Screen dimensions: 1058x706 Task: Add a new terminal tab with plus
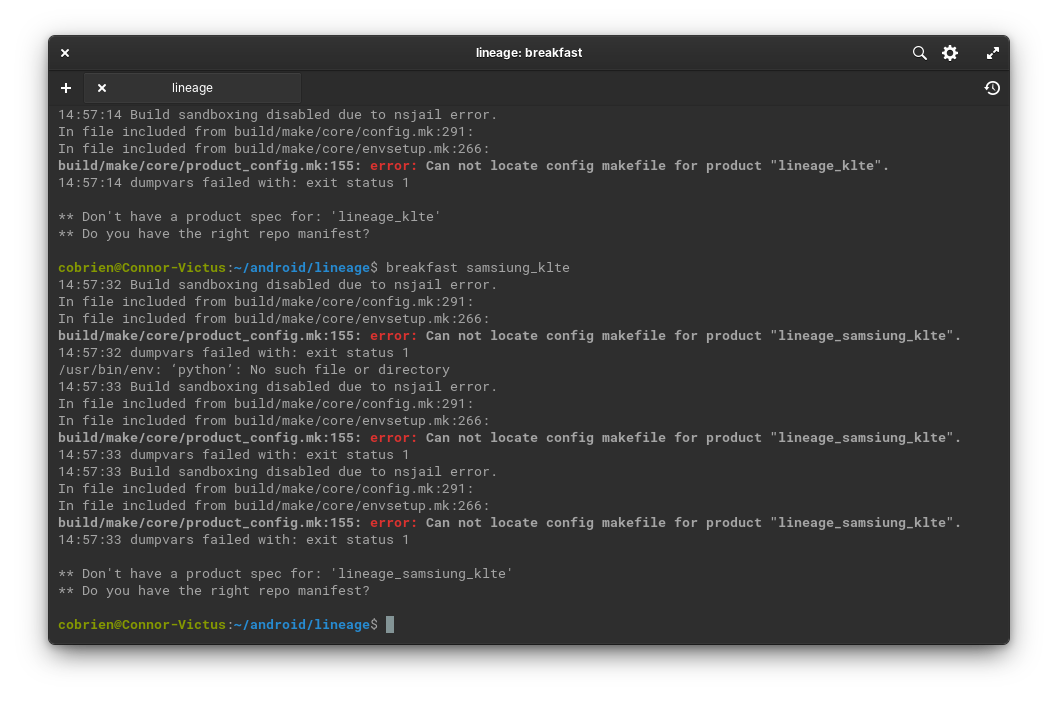click(x=66, y=88)
